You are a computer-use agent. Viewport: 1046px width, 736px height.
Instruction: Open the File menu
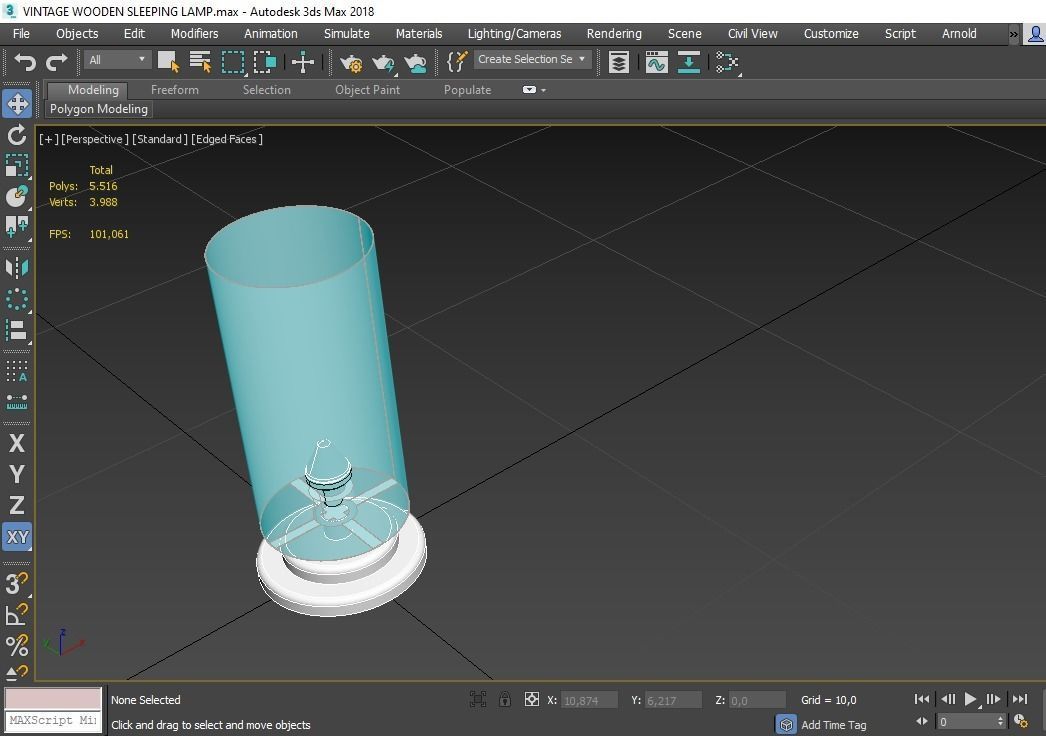(21, 33)
